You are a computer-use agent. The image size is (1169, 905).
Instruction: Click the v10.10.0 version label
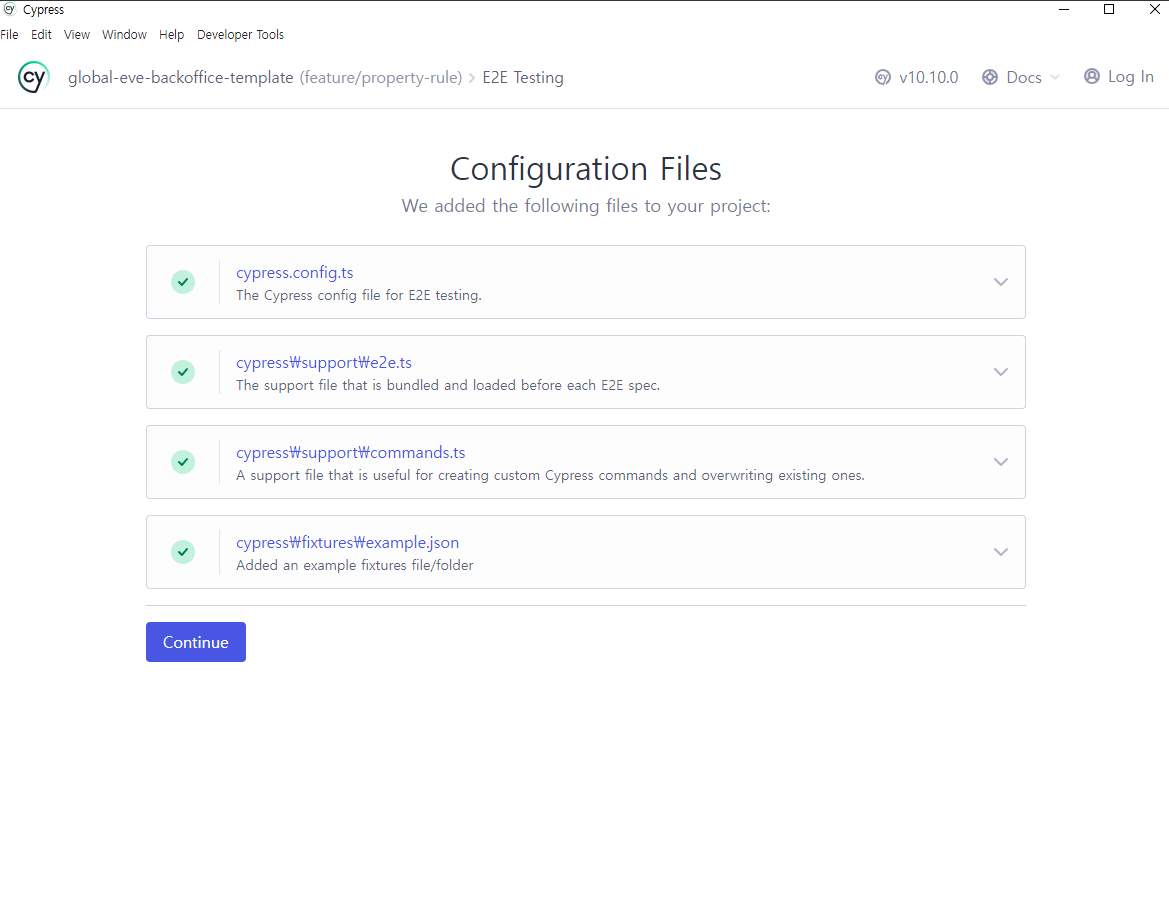pos(929,78)
